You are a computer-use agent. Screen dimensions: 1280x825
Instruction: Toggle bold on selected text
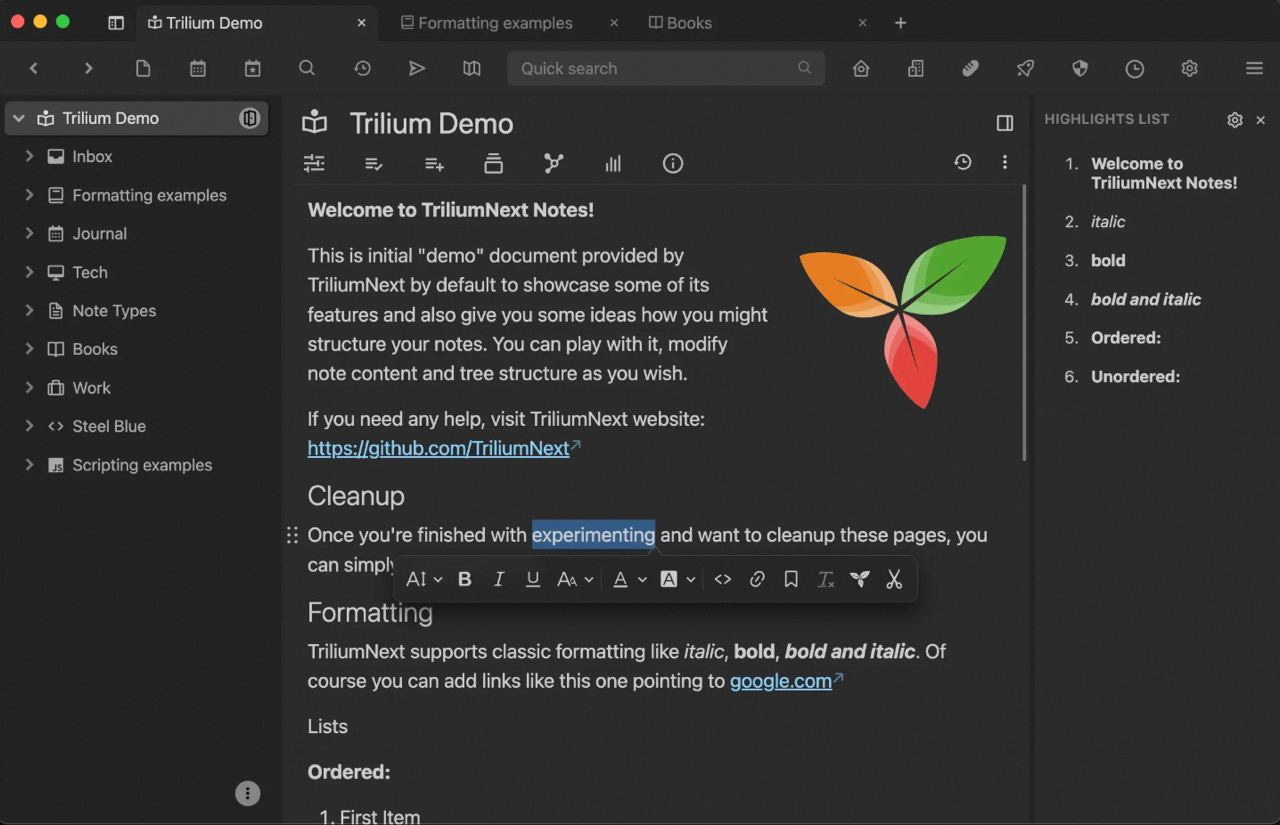464,579
